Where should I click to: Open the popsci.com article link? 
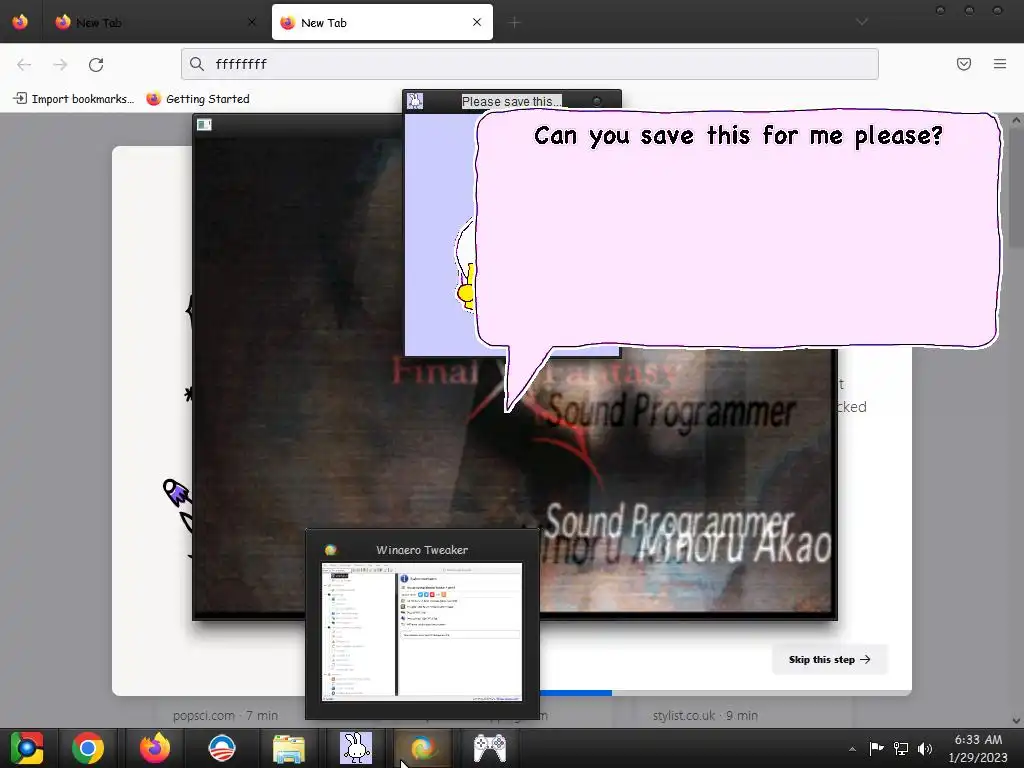(x=225, y=716)
